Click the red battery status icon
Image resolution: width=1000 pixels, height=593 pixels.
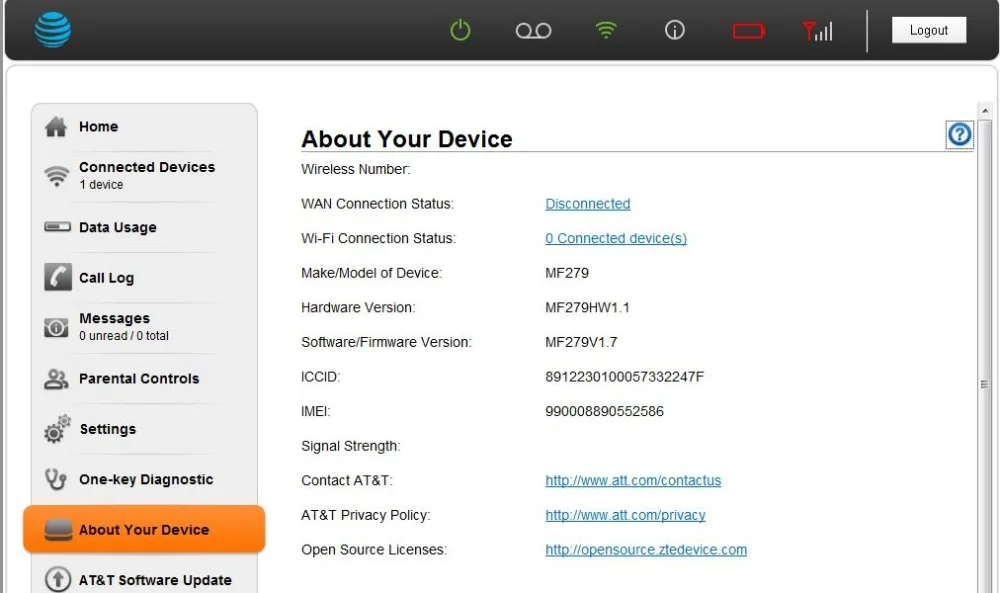tap(748, 31)
